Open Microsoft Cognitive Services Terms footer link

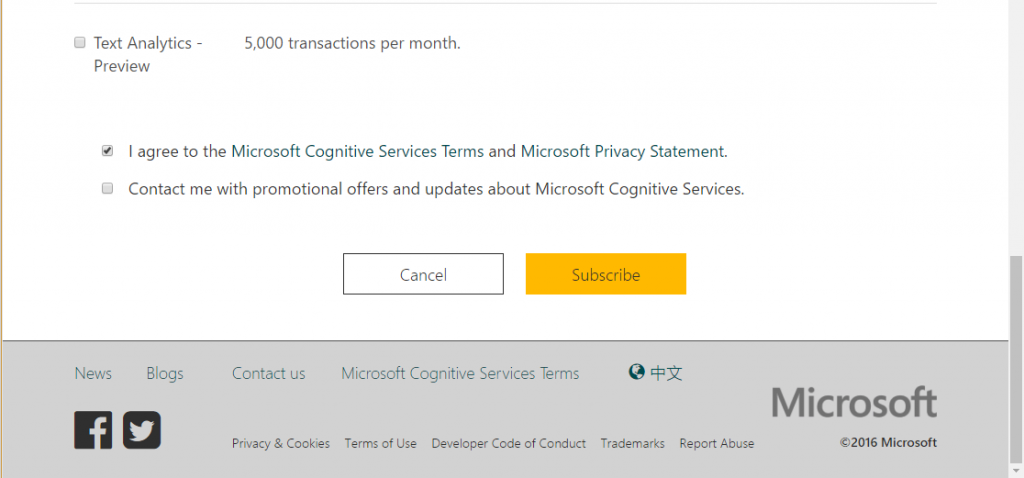click(460, 373)
